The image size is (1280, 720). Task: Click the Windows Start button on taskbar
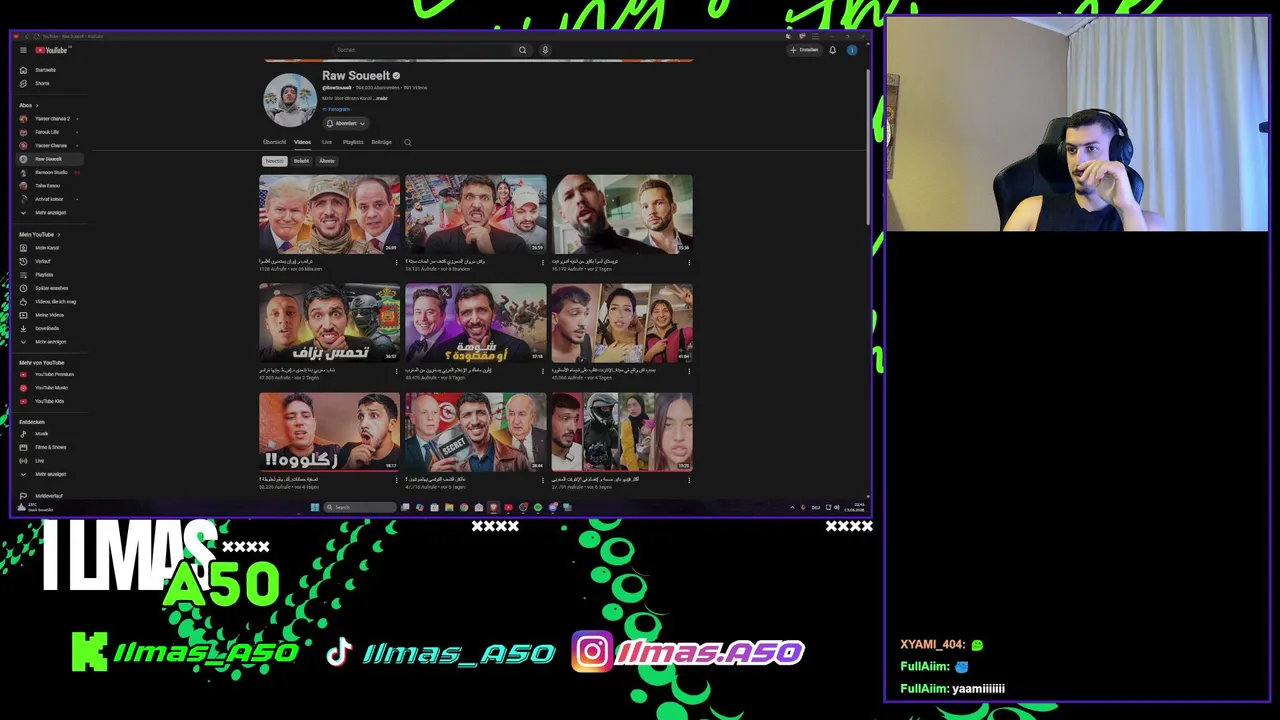coord(314,507)
